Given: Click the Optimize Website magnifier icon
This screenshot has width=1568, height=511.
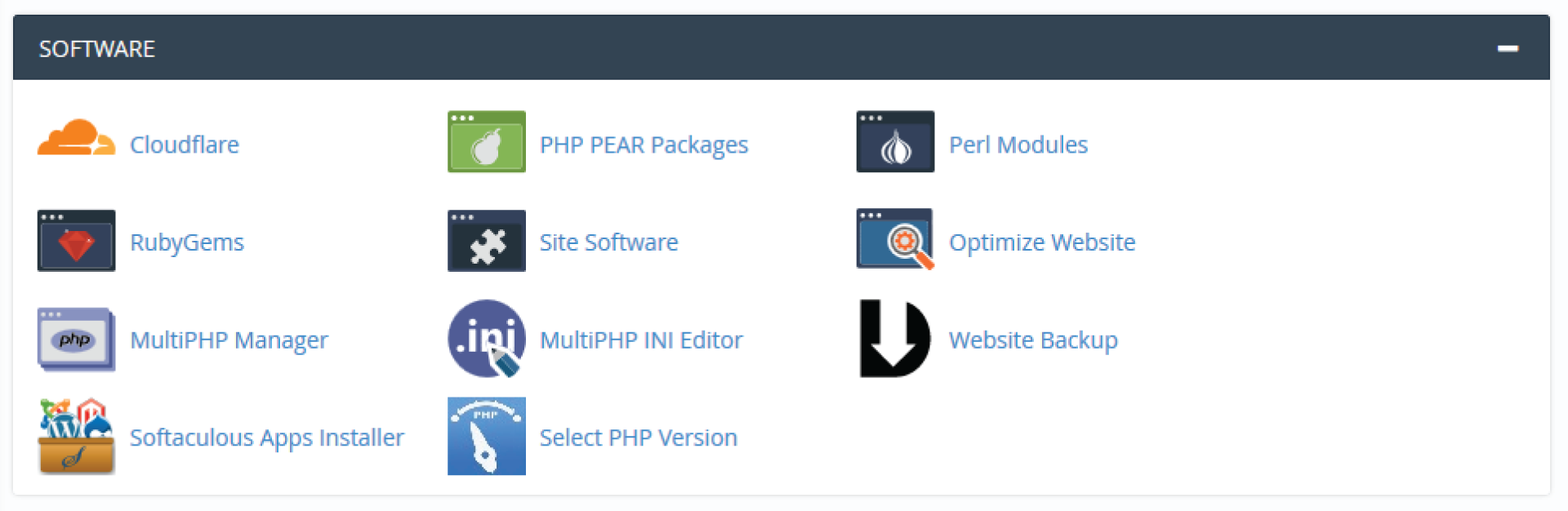Looking at the screenshot, I should (895, 239).
